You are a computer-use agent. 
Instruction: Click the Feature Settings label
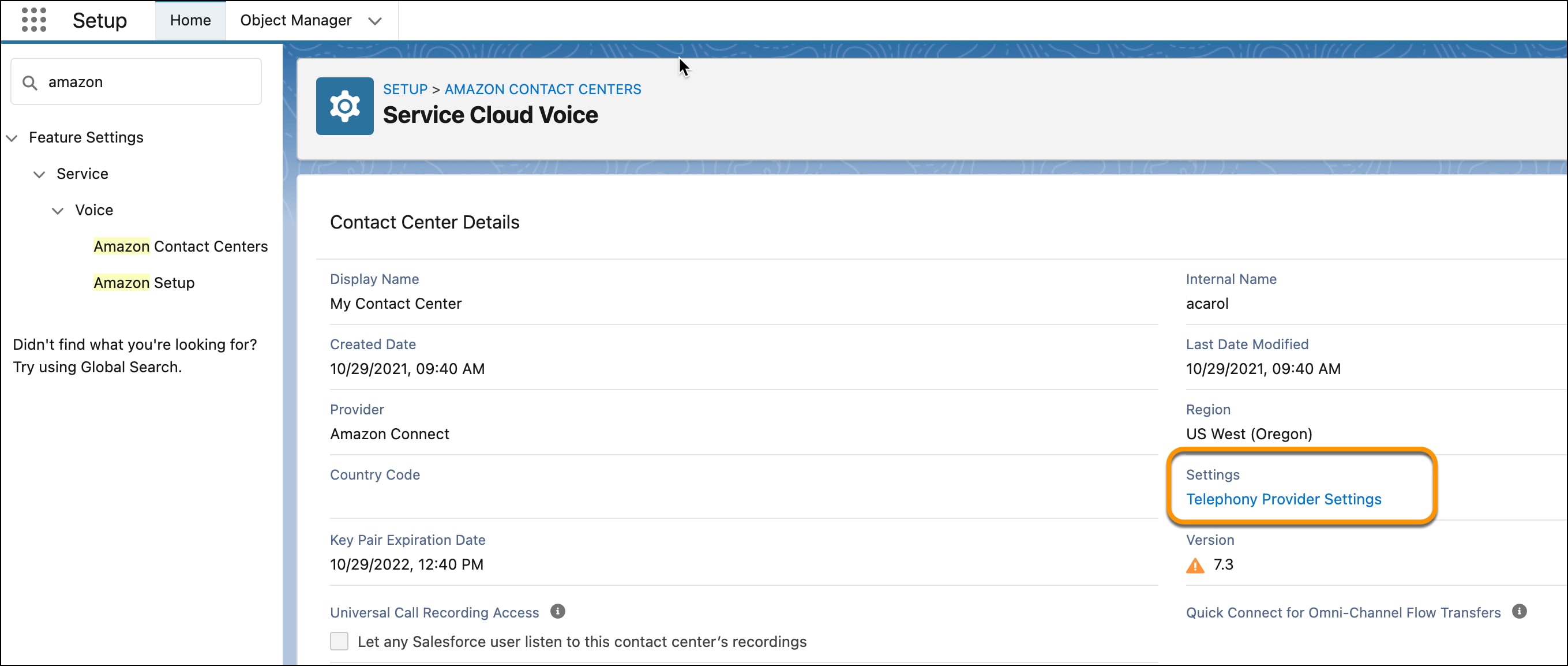[x=86, y=137]
